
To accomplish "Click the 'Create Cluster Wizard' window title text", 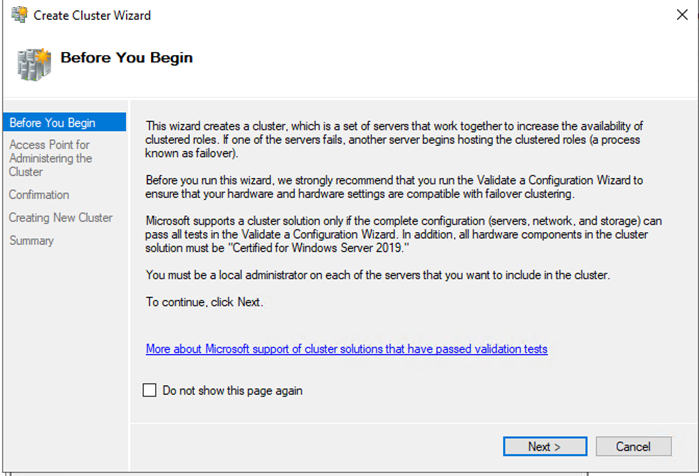I will 92,16.
